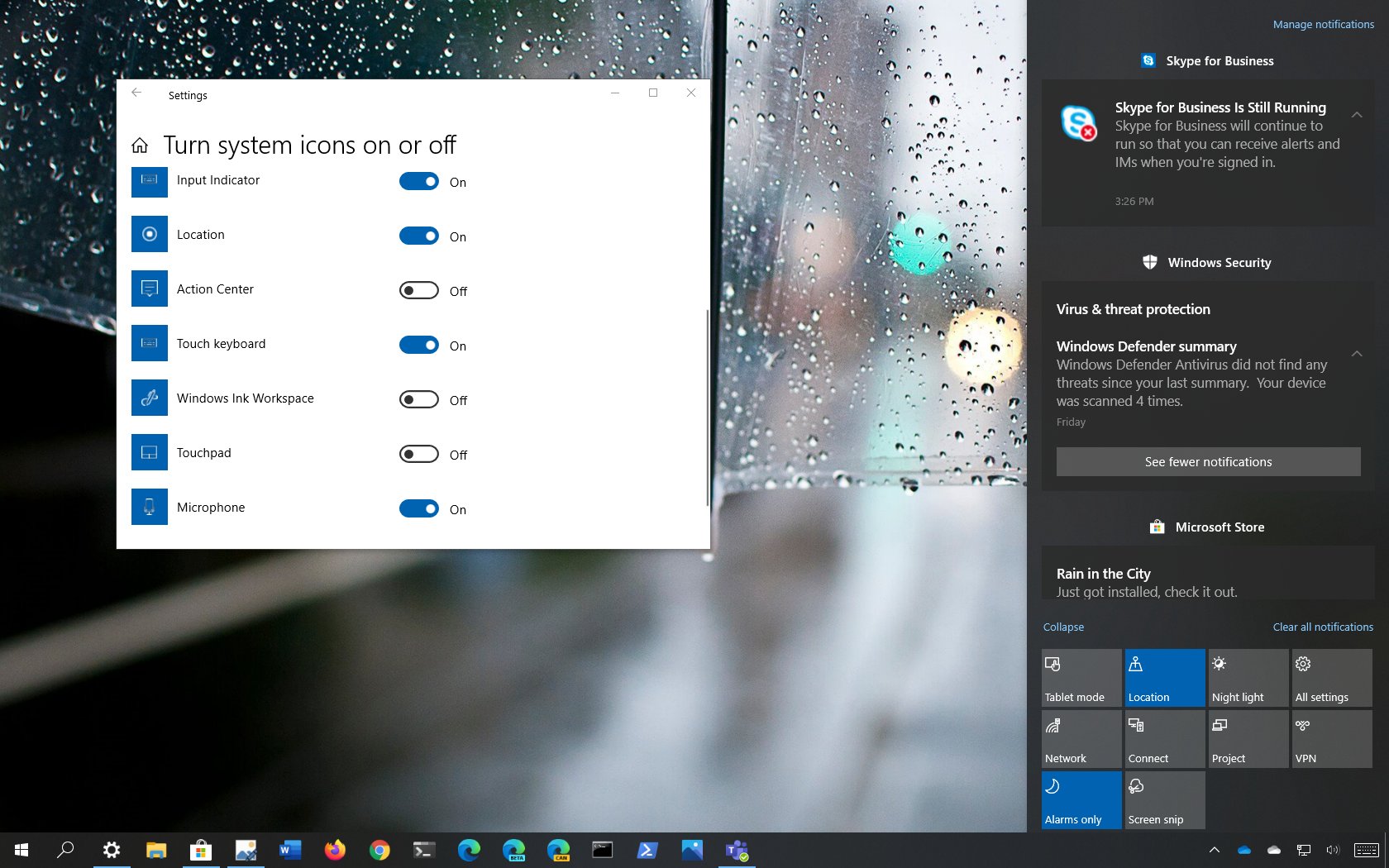Enable the Touchpad system icon
Viewport: 1389px width, 868px height.
(x=419, y=454)
